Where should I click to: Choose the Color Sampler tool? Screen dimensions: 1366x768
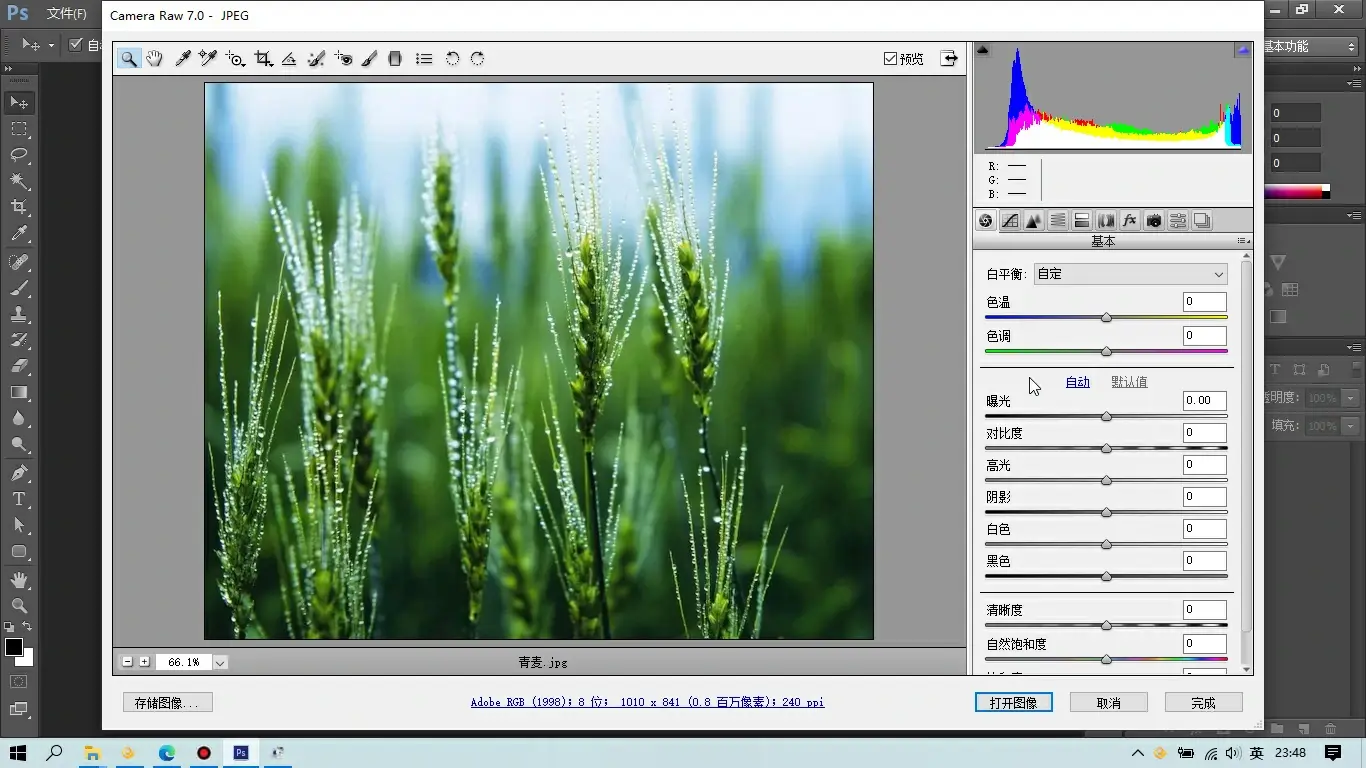point(208,59)
